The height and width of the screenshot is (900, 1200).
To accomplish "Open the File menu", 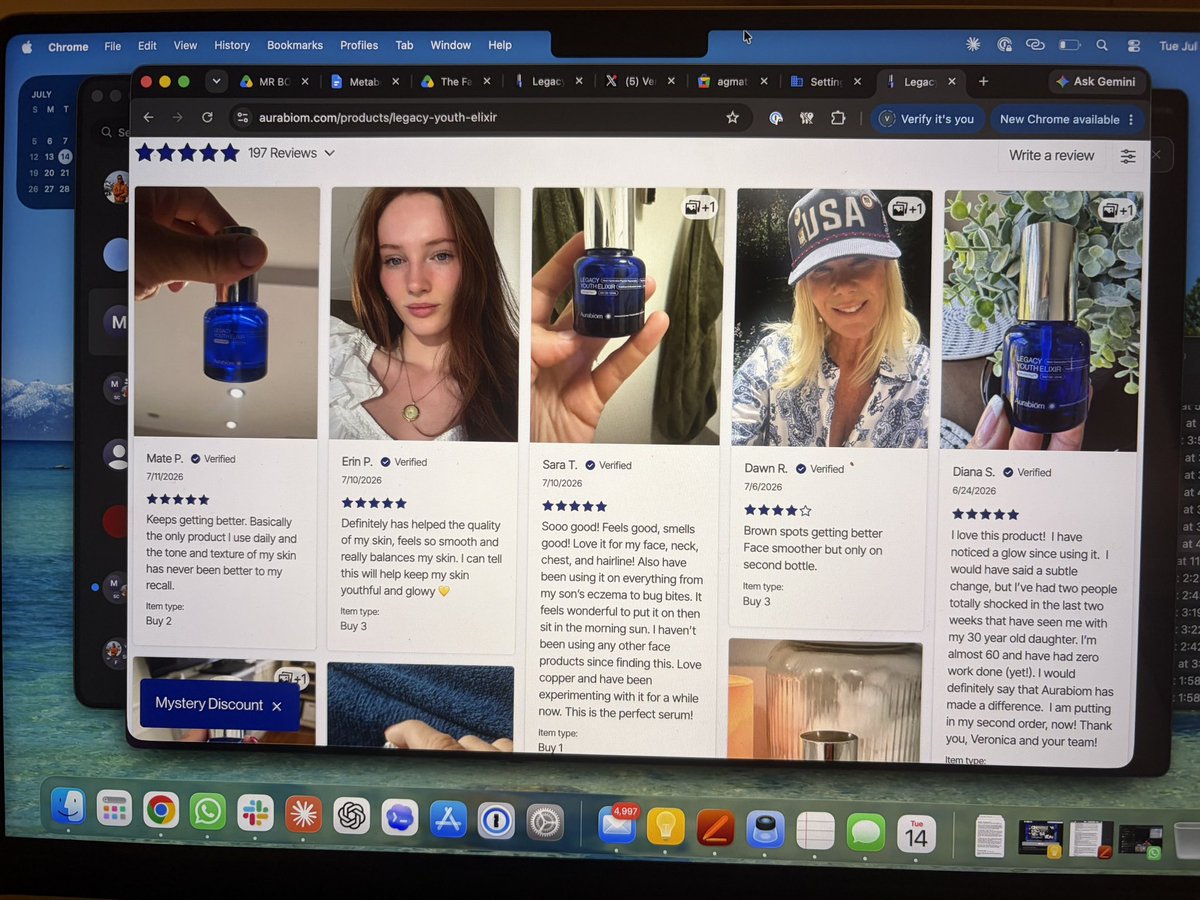I will 113,46.
